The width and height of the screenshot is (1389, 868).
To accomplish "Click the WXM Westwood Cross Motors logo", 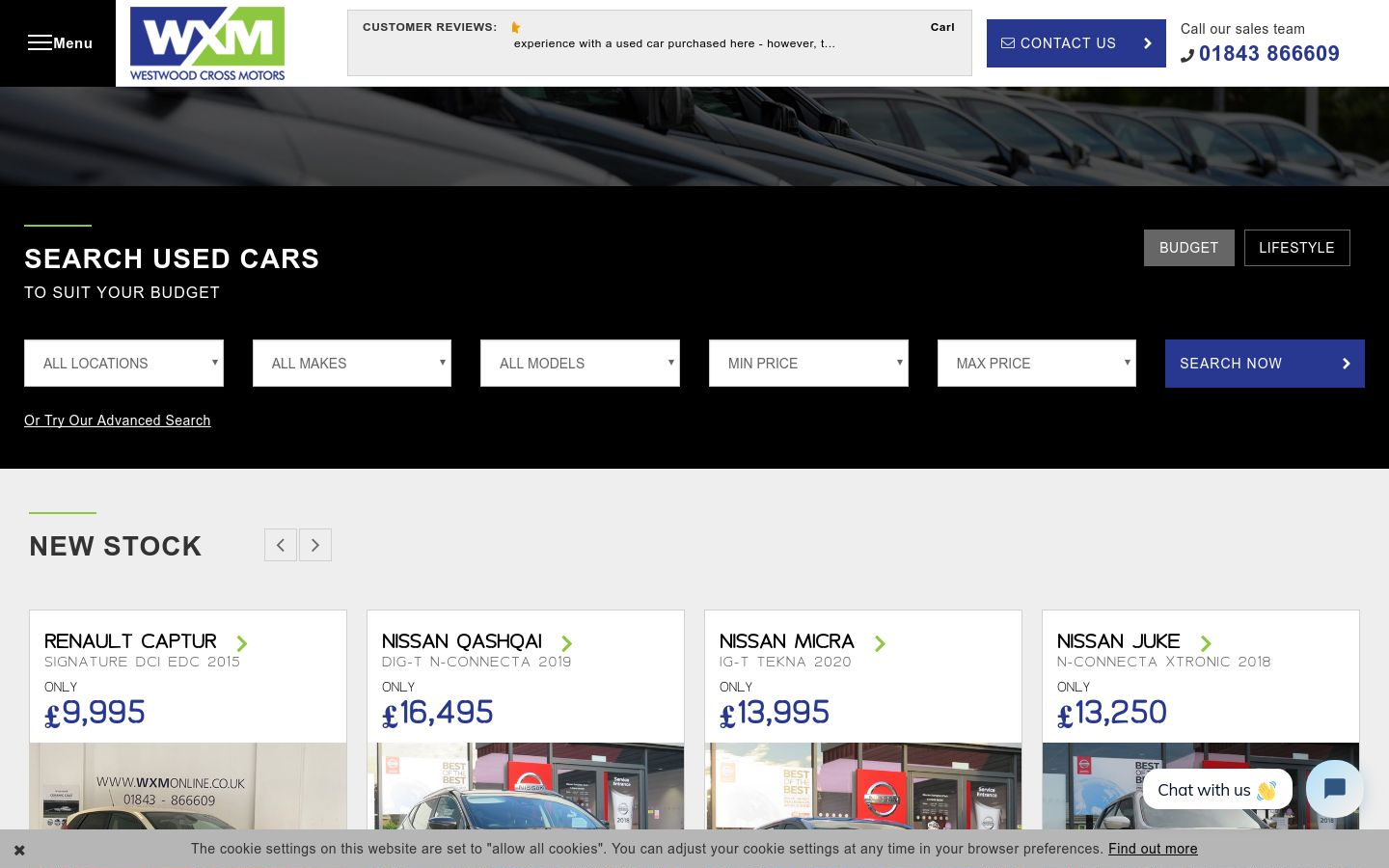I will pyautogui.click(x=207, y=43).
